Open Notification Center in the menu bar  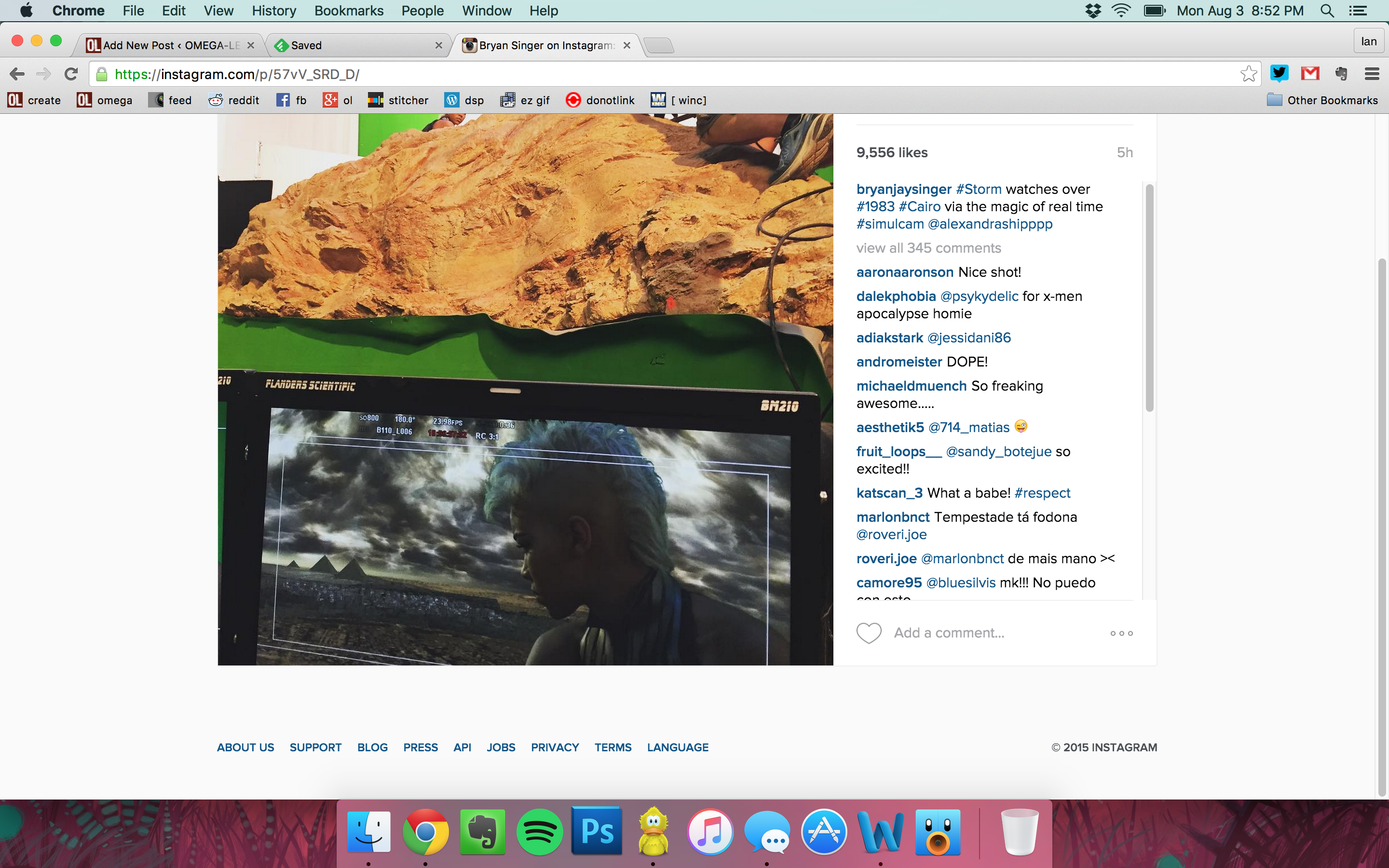1358,10
